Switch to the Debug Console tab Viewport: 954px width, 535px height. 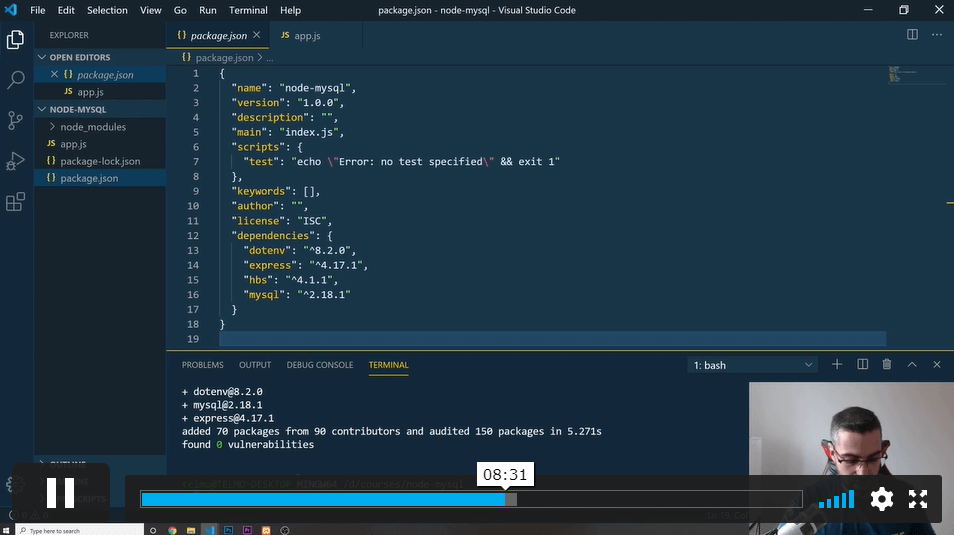coord(320,365)
